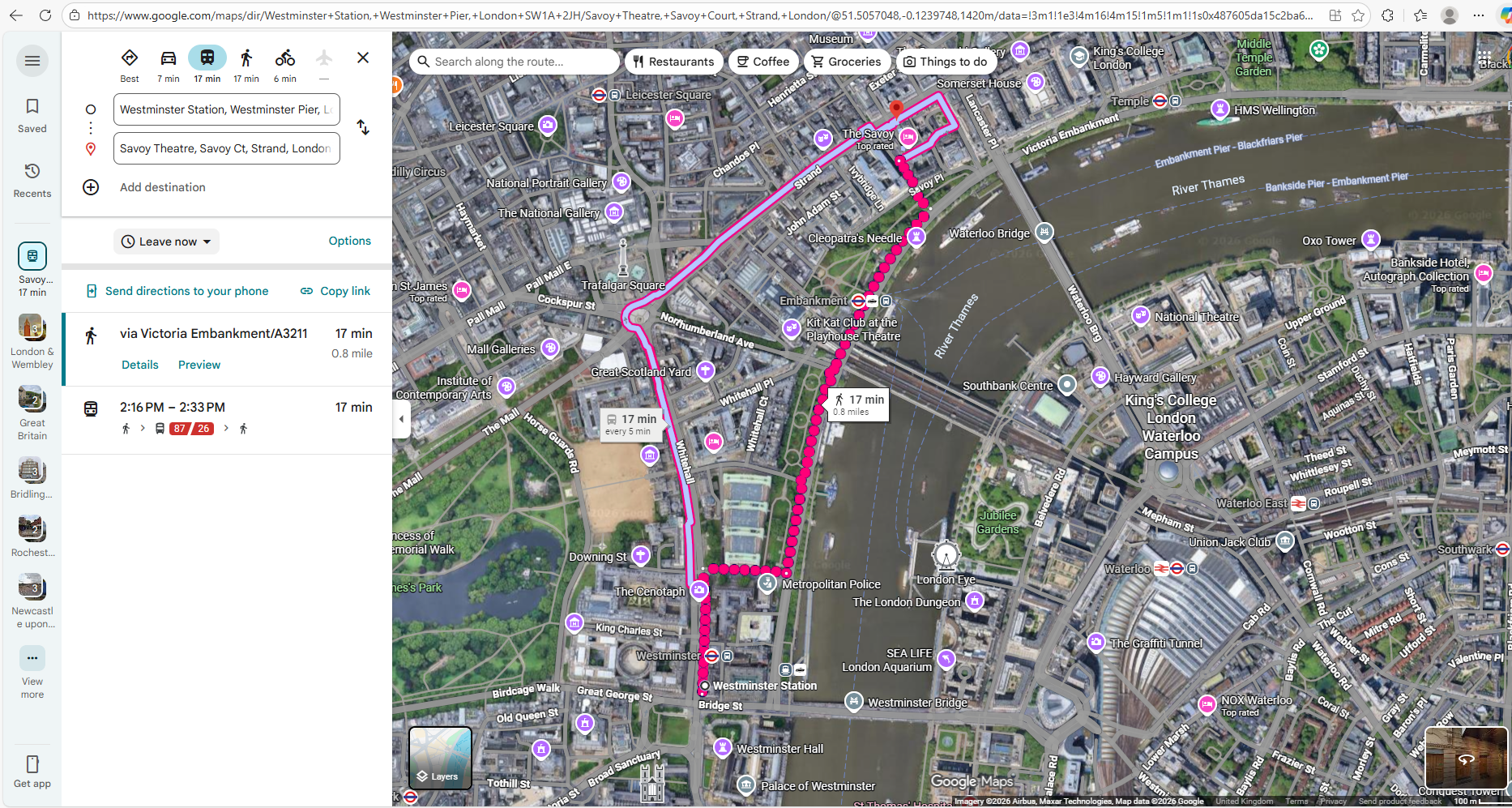Select Walking travel mode

pyautogui.click(x=246, y=65)
